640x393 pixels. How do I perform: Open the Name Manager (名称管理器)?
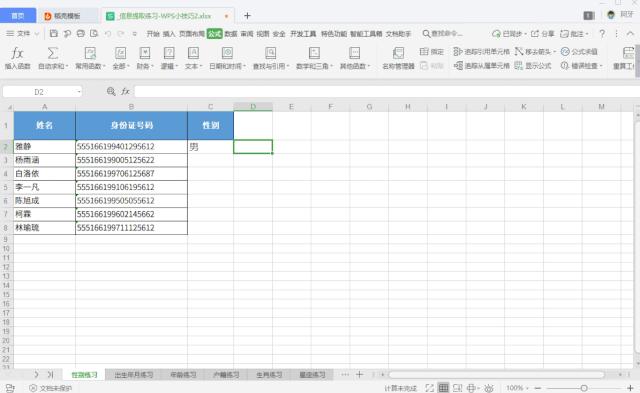398,58
